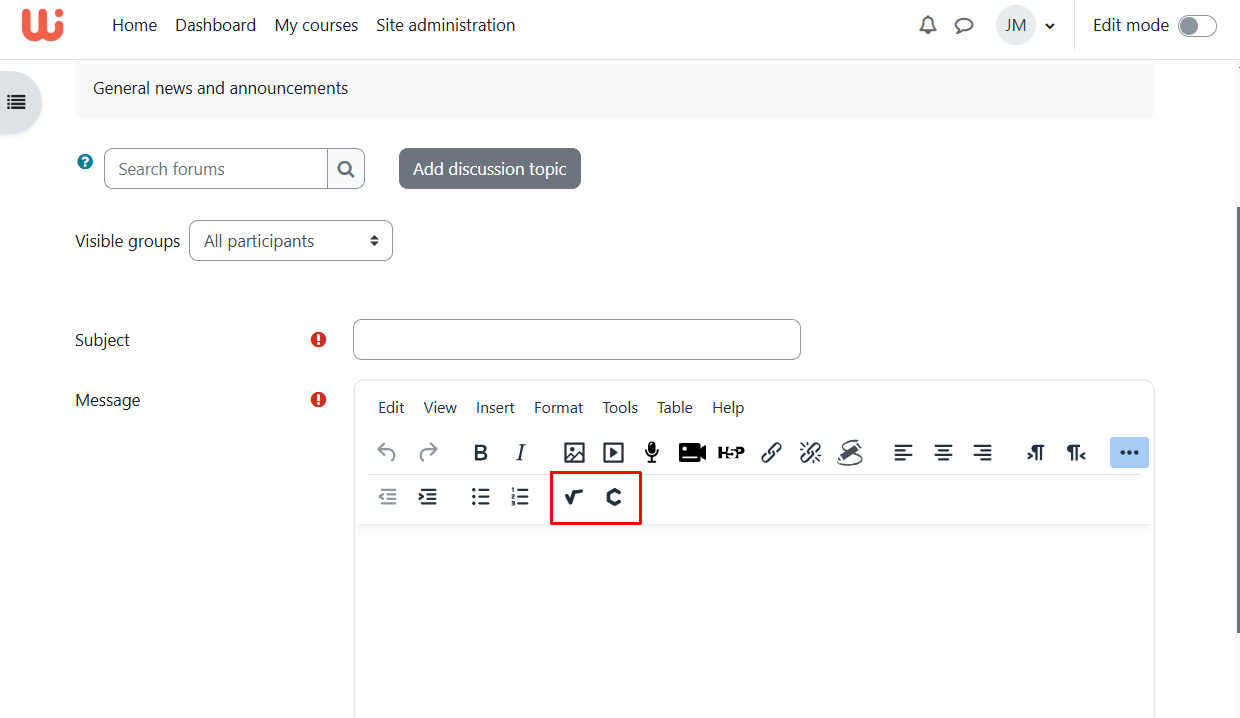The image size is (1240, 718).
Task: Go to Dashboard
Action: [x=215, y=25]
